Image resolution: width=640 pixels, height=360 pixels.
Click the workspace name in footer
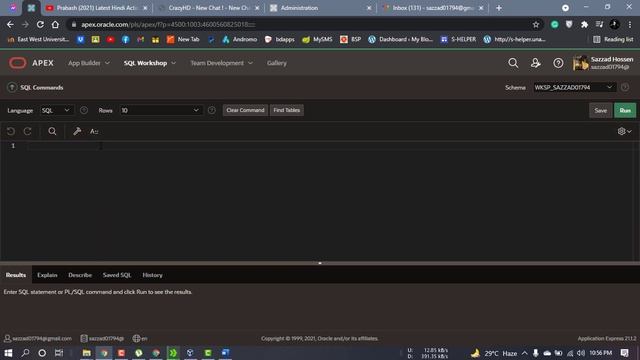(102, 338)
